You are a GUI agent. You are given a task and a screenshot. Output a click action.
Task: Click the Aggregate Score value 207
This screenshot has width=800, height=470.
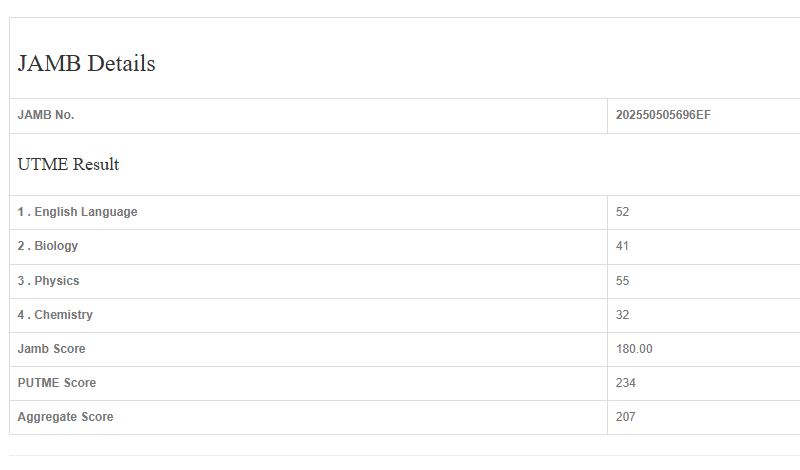626,417
